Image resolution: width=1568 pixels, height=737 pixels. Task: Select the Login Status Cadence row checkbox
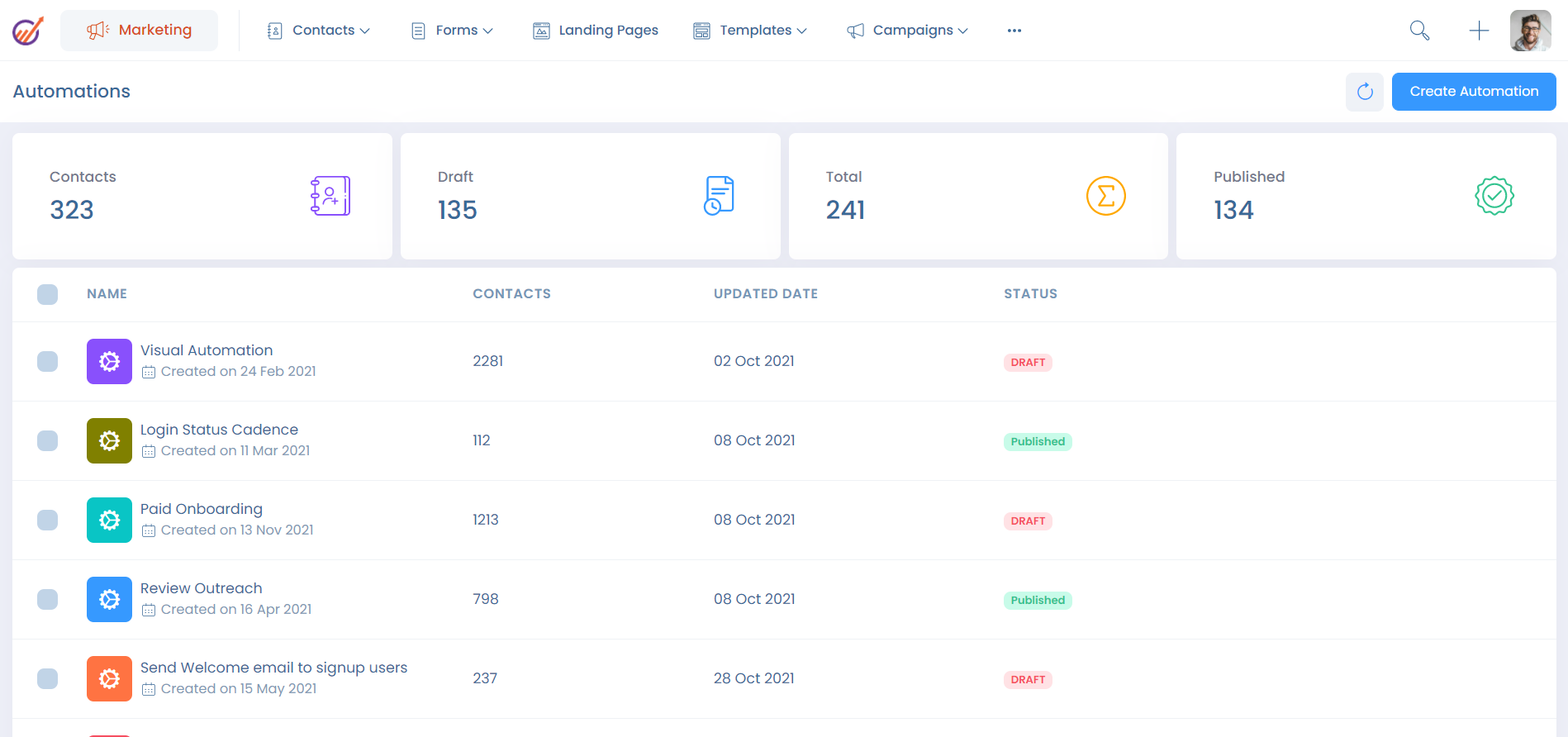(47, 440)
